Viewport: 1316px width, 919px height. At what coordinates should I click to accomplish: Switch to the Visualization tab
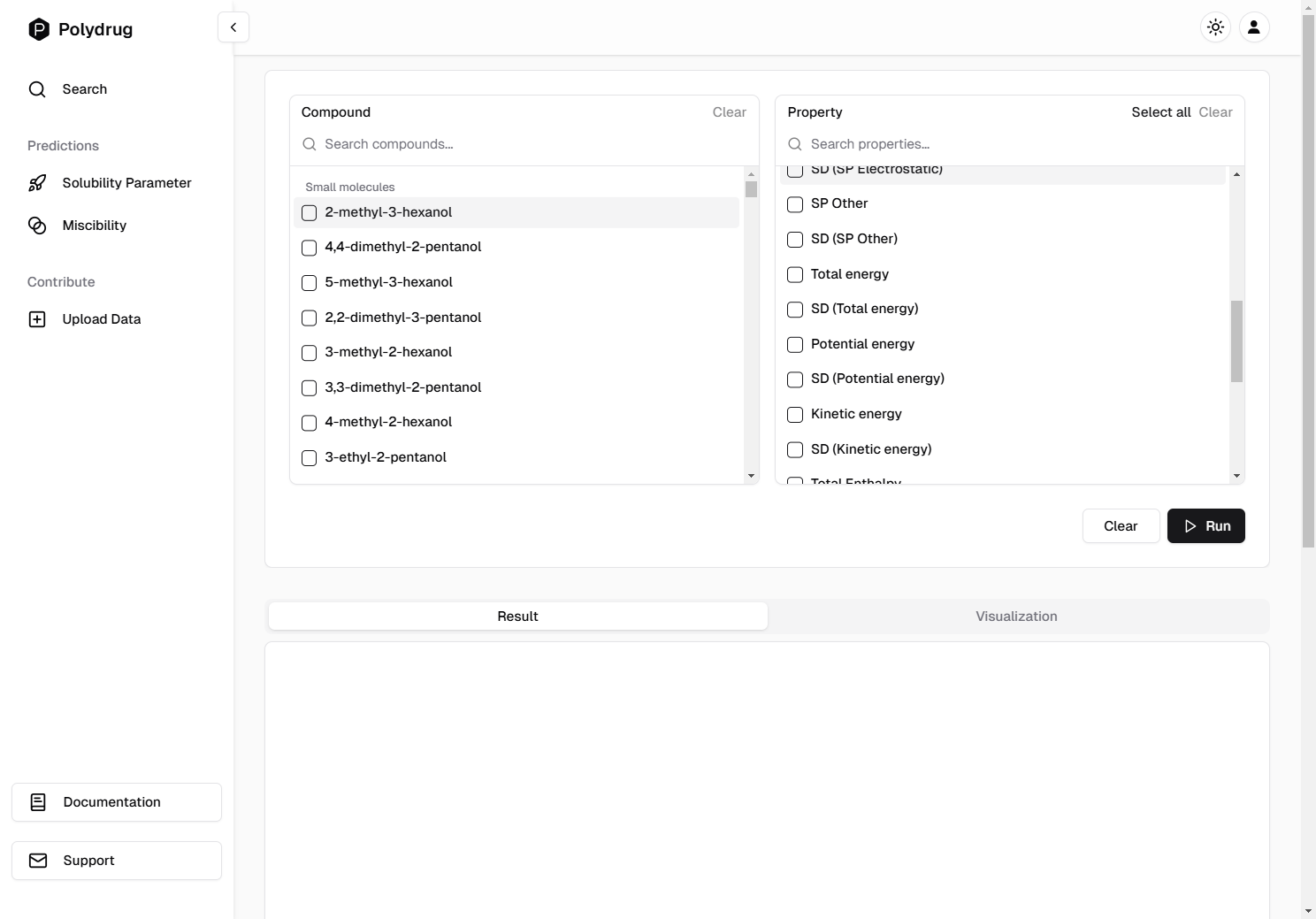tap(1016, 616)
